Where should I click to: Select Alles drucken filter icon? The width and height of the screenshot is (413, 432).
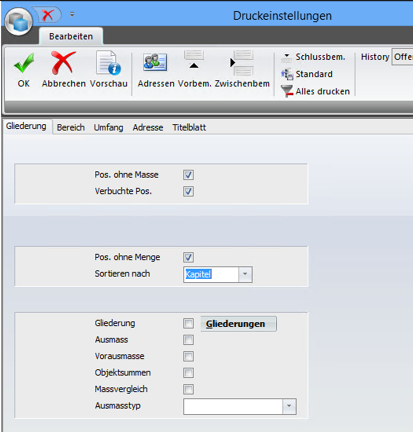point(287,91)
